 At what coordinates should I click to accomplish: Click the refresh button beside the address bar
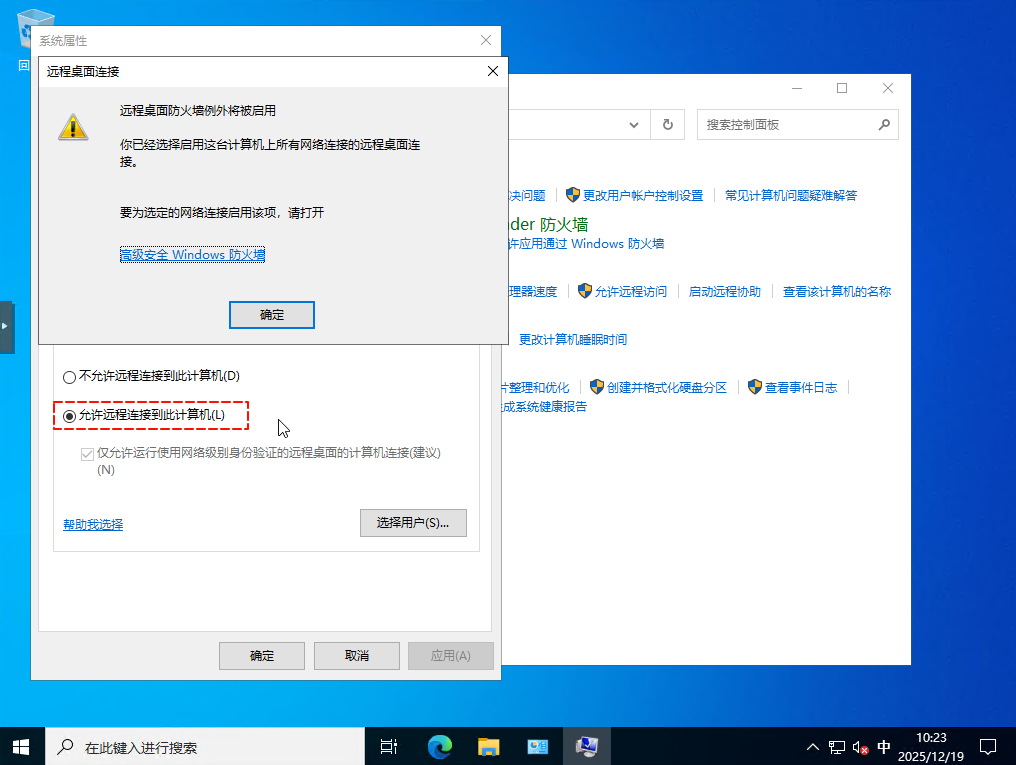[667, 125]
